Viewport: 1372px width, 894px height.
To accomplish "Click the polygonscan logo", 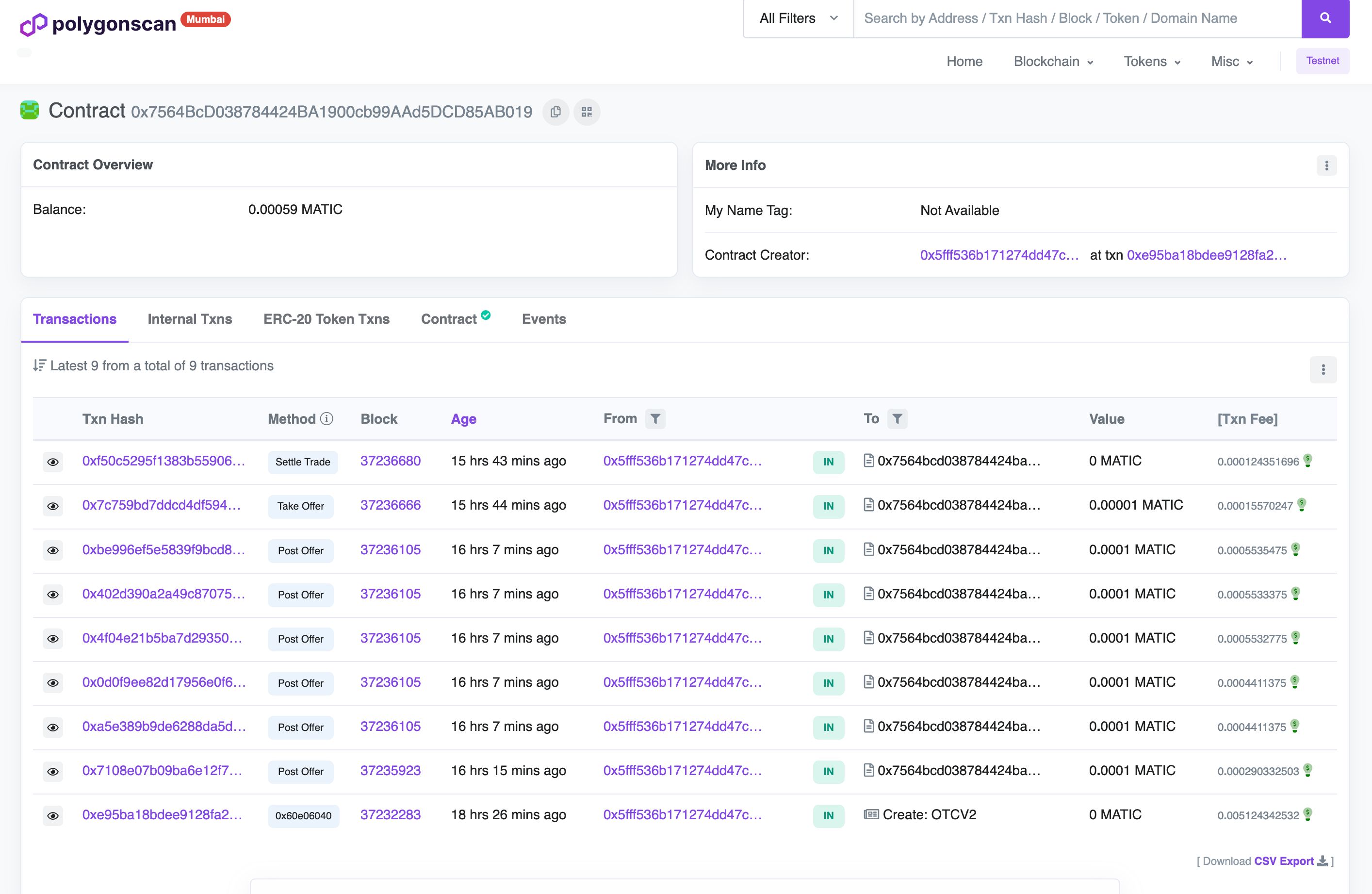I will tap(98, 24).
